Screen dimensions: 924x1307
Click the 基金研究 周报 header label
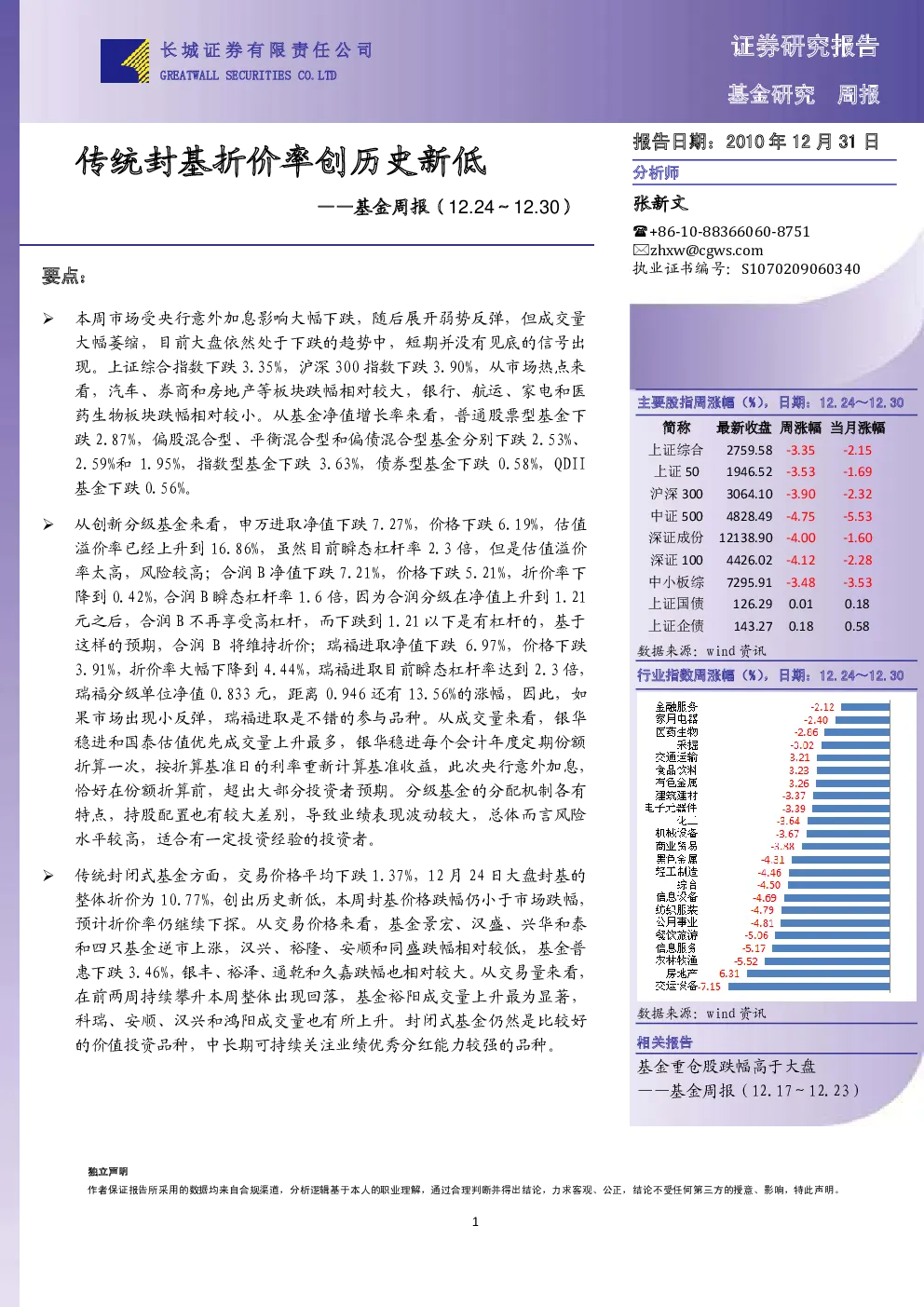(803, 94)
